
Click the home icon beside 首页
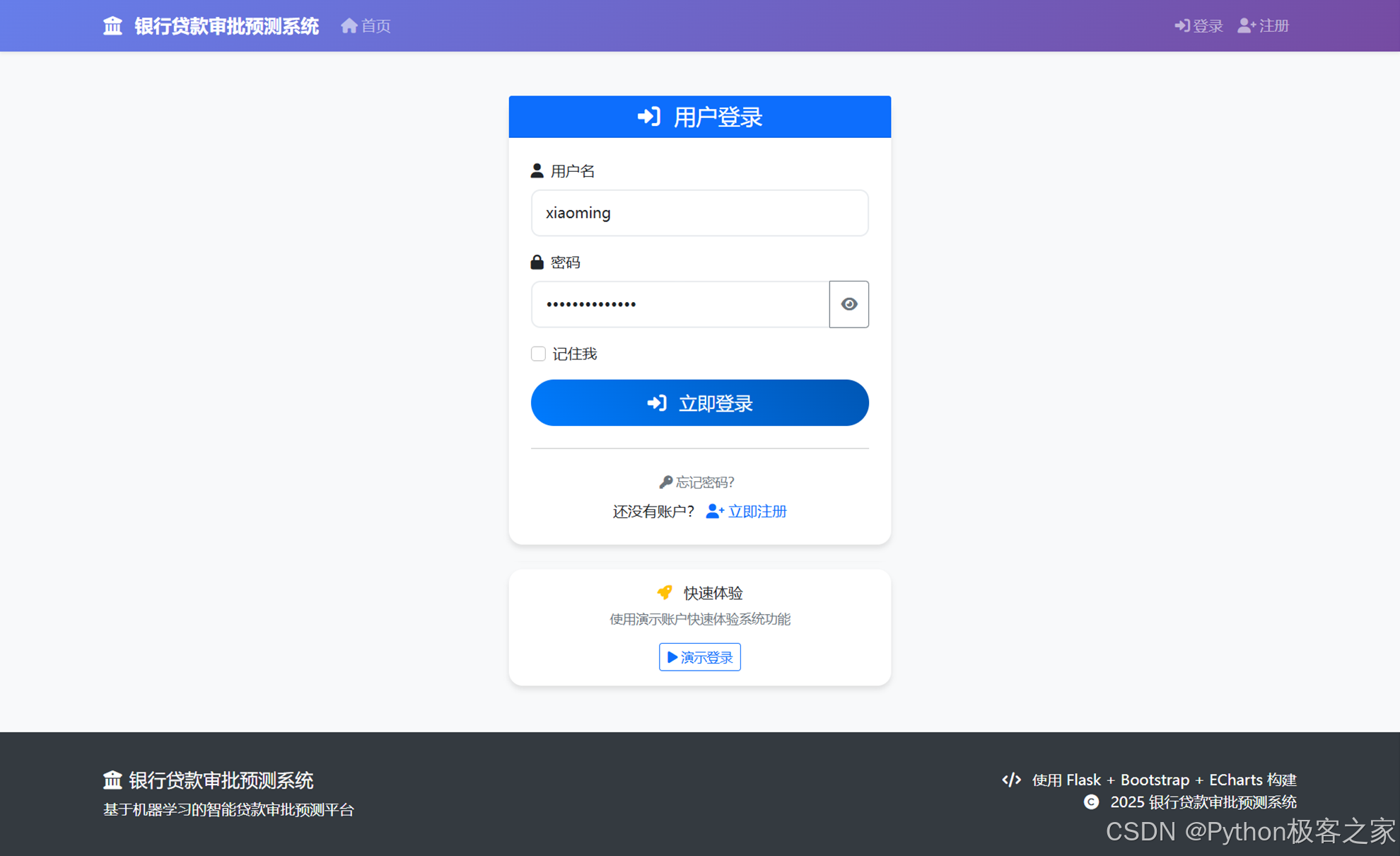[x=349, y=26]
